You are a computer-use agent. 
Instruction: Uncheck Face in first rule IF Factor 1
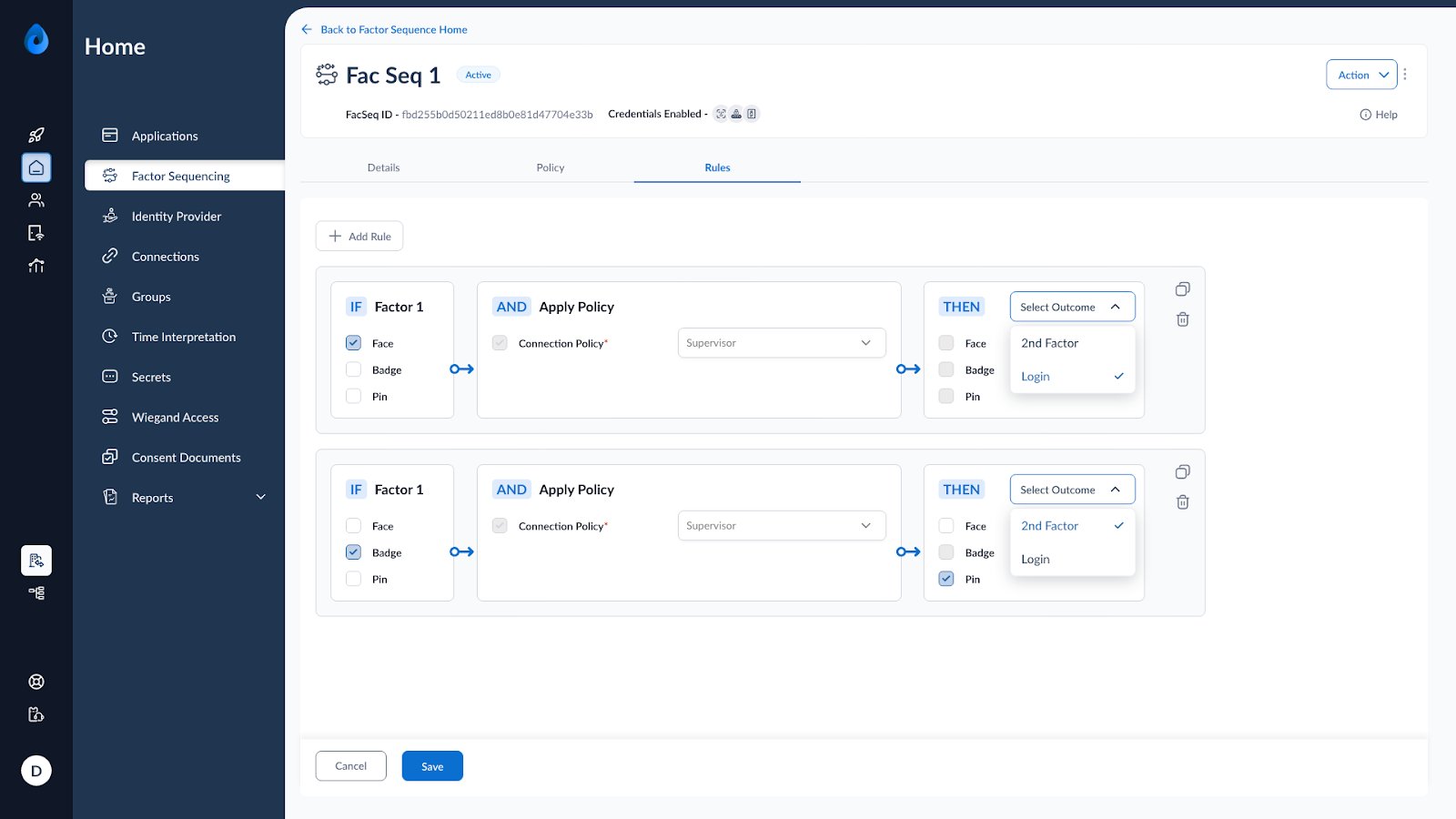353,343
